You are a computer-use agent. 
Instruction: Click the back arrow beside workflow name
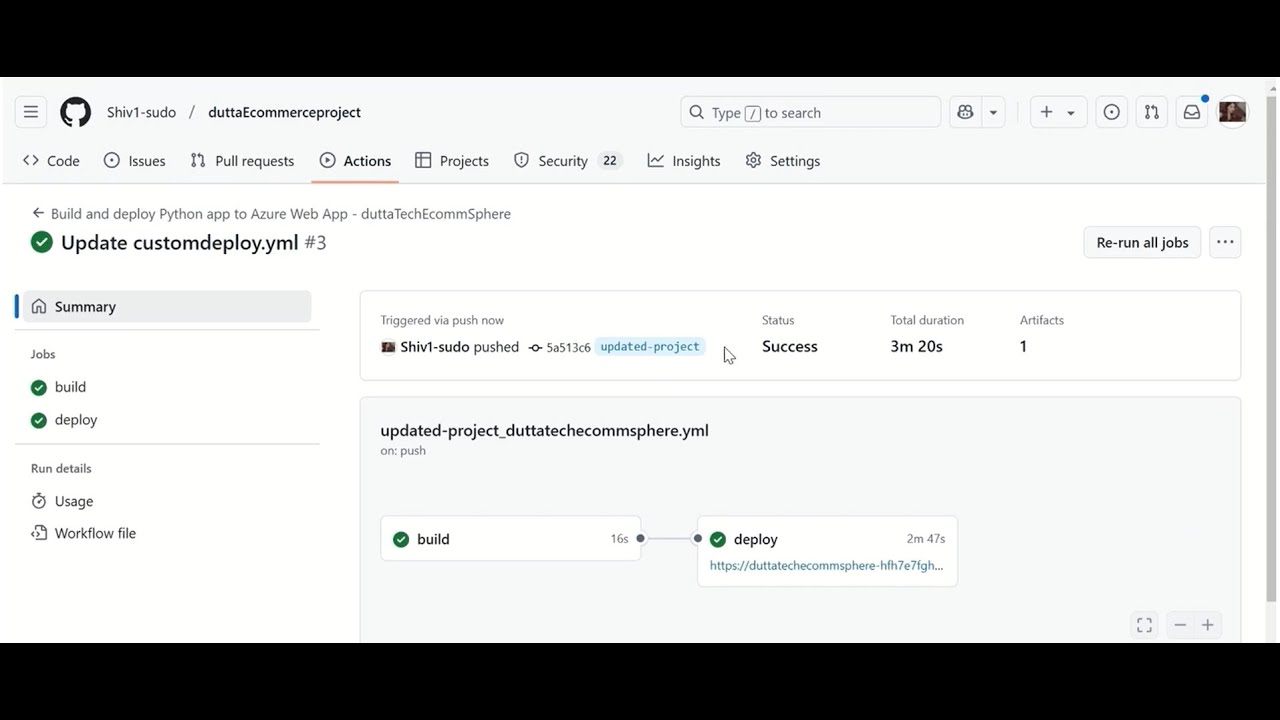38,213
